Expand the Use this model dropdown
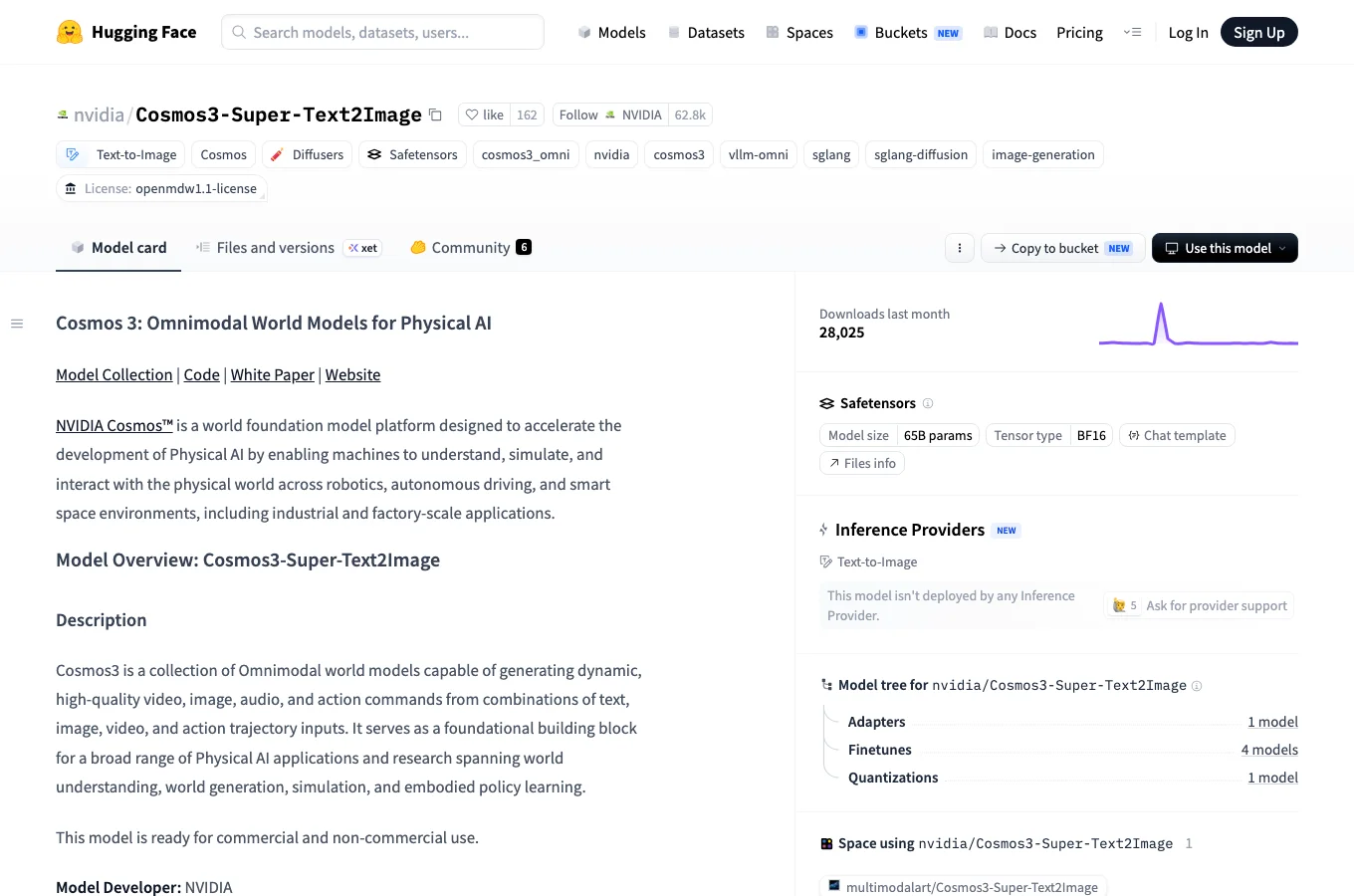 (x=1225, y=248)
